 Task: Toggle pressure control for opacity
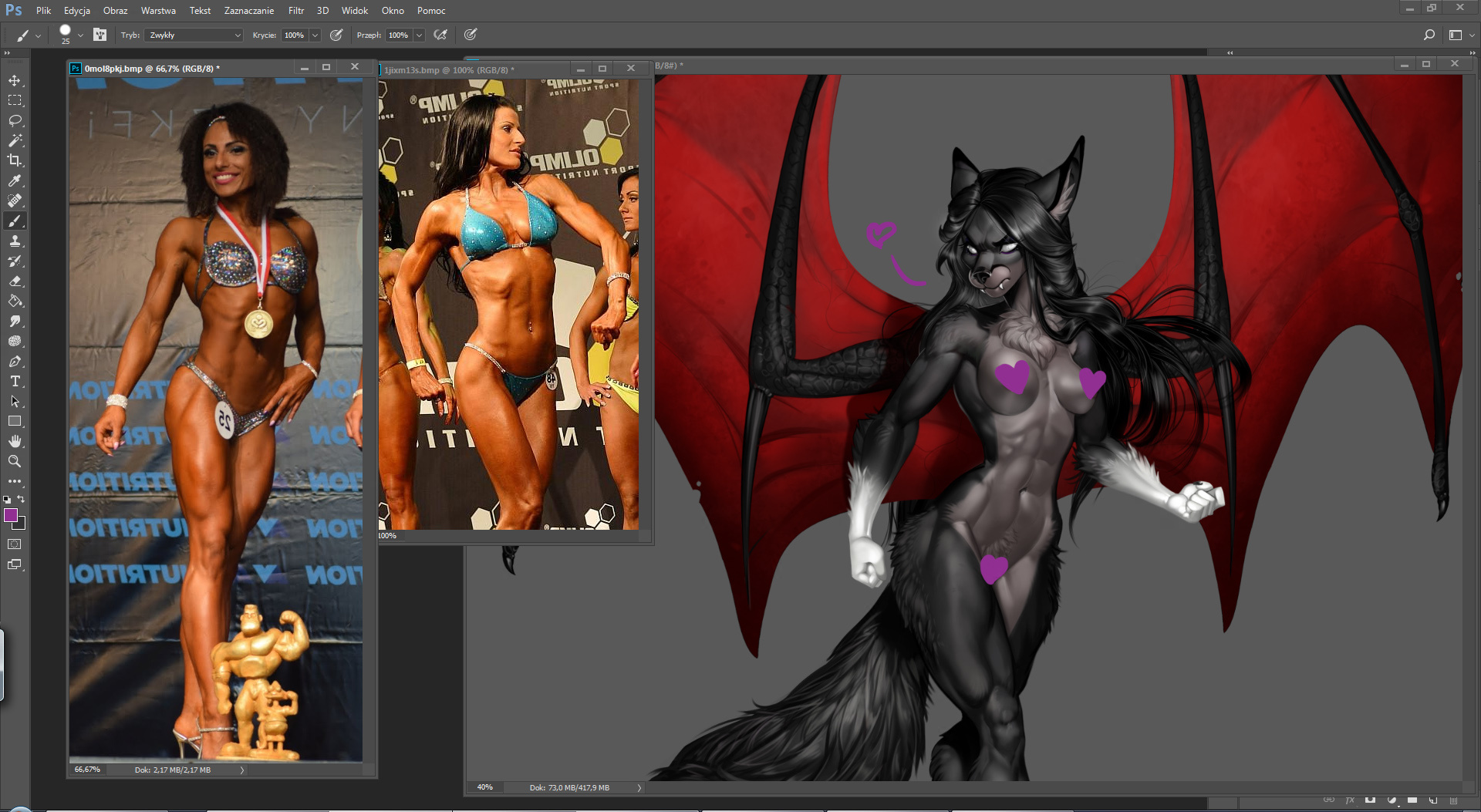[x=336, y=35]
